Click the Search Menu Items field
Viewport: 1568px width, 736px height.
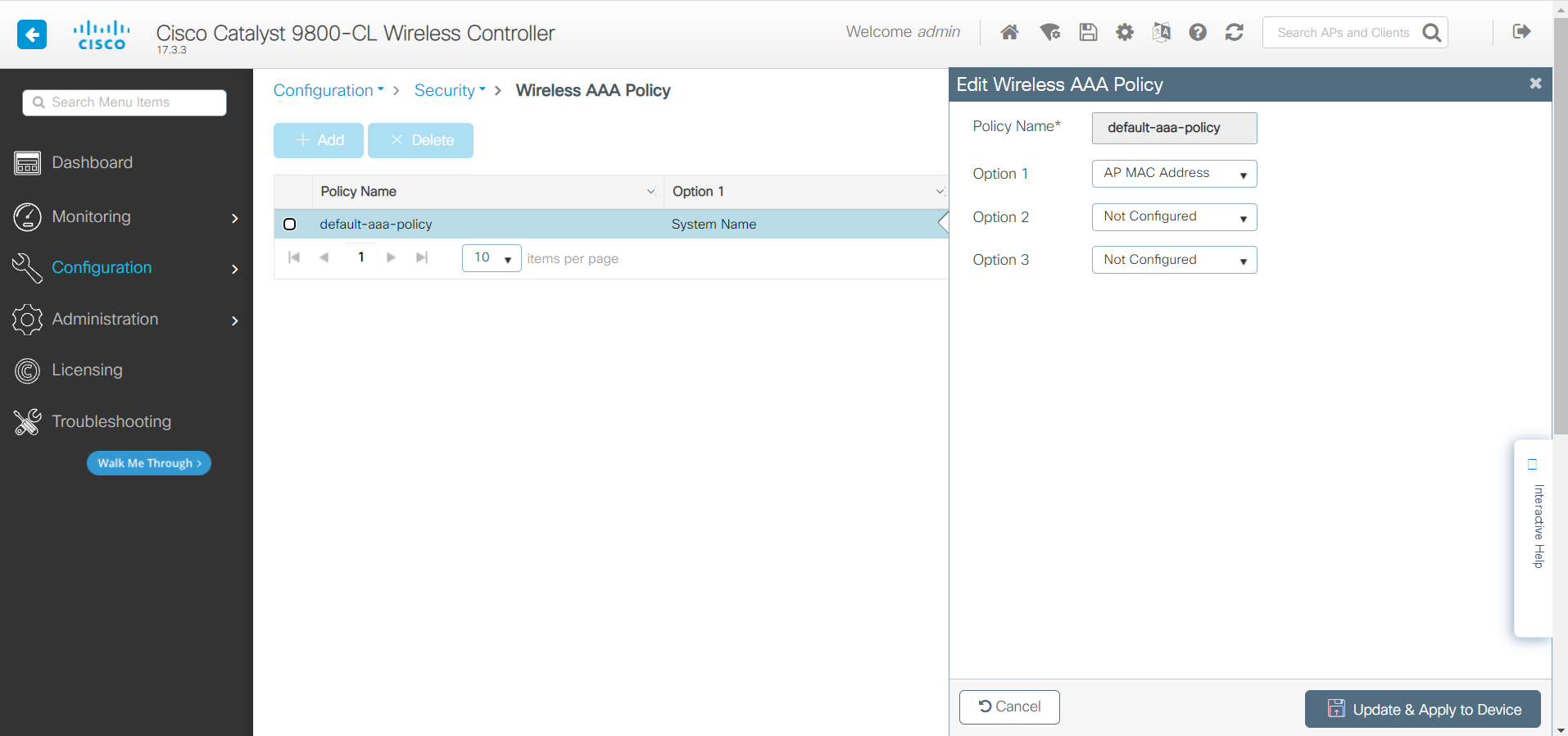click(125, 102)
